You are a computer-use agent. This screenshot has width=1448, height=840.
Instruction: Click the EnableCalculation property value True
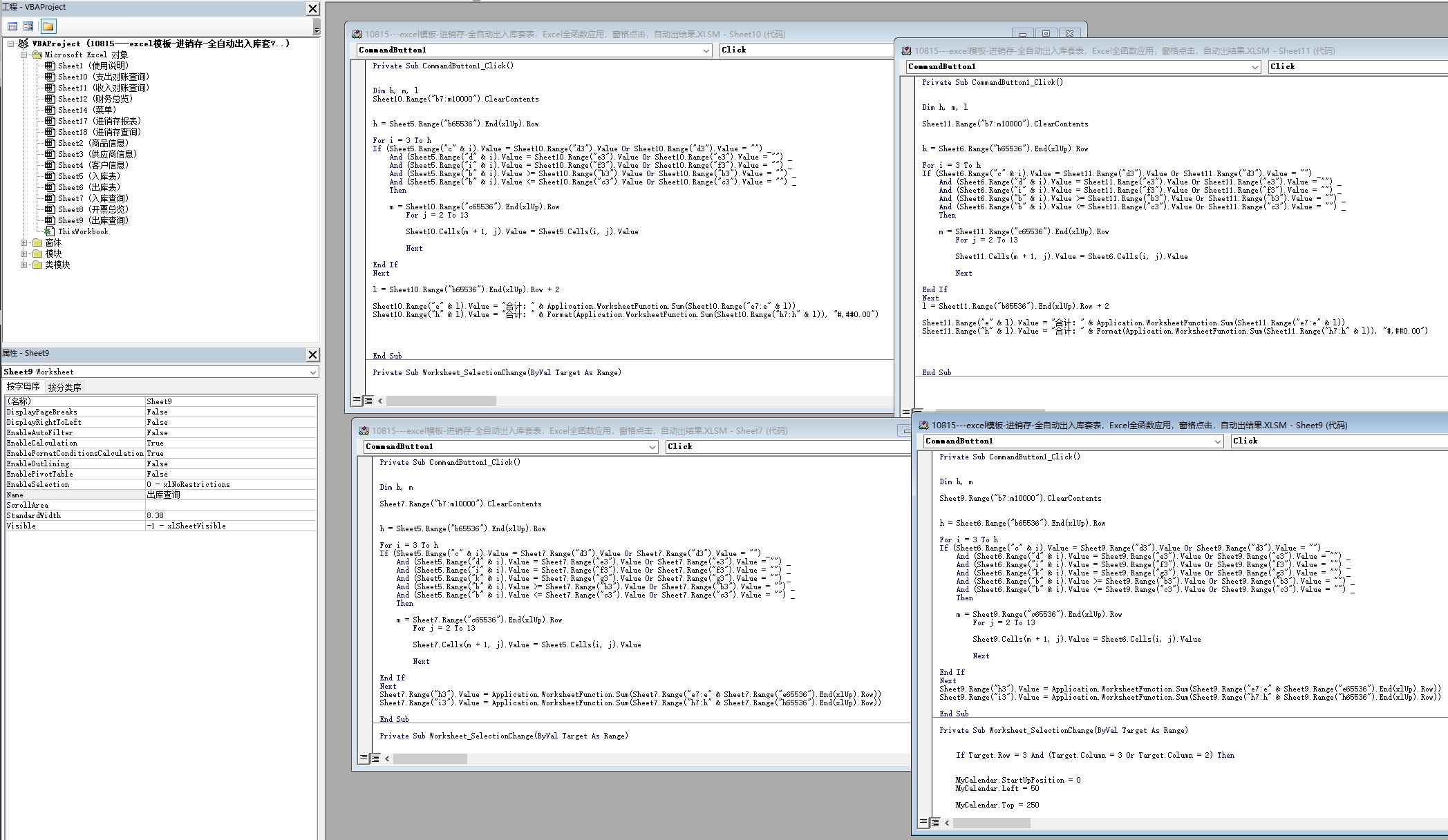pyautogui.click(x=231, y=443)
